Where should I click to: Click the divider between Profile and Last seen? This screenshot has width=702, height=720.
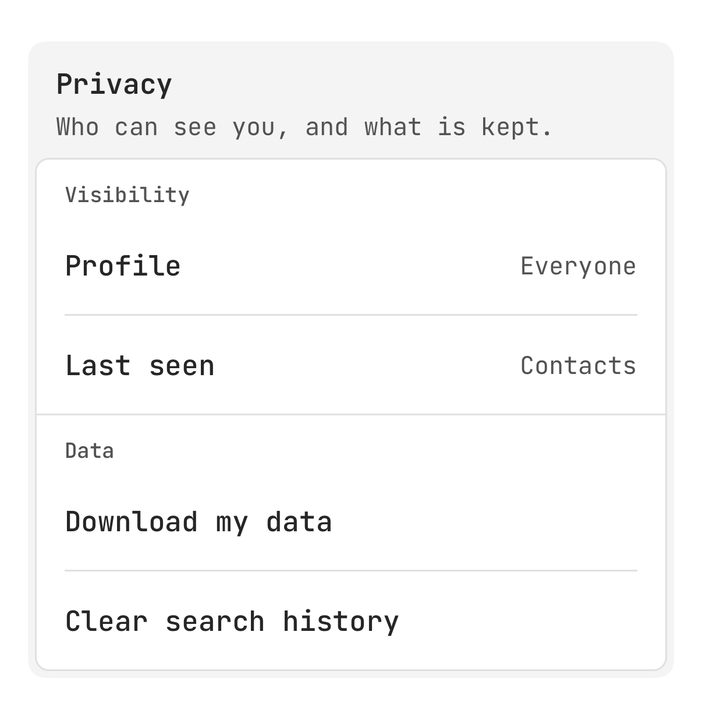point(351,315)
